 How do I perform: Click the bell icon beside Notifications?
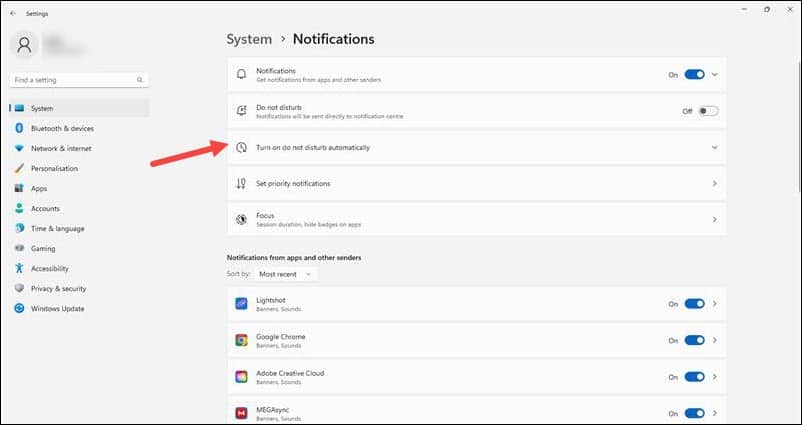tap(241, 75)
